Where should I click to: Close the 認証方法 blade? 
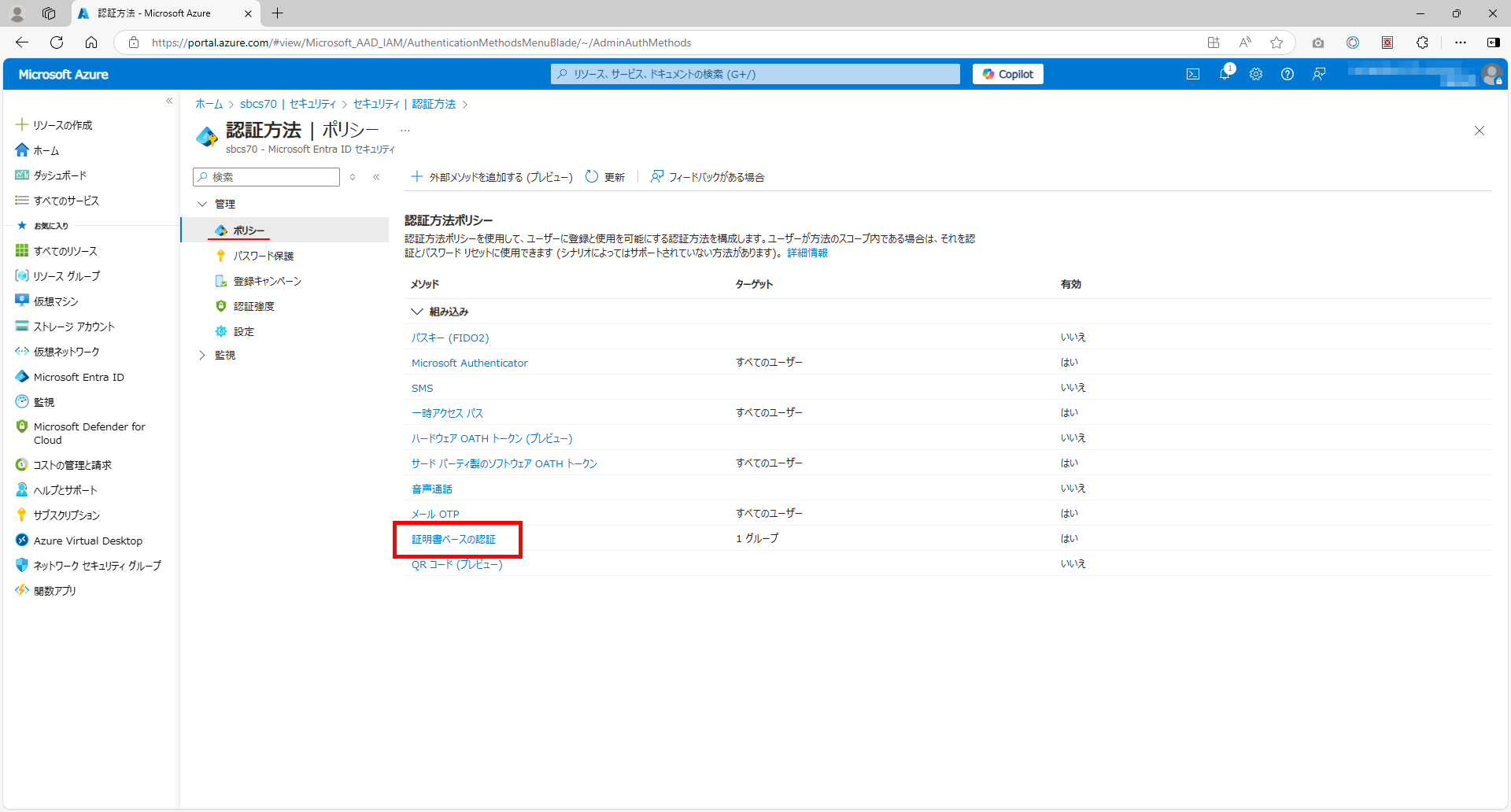(1480, 131)
